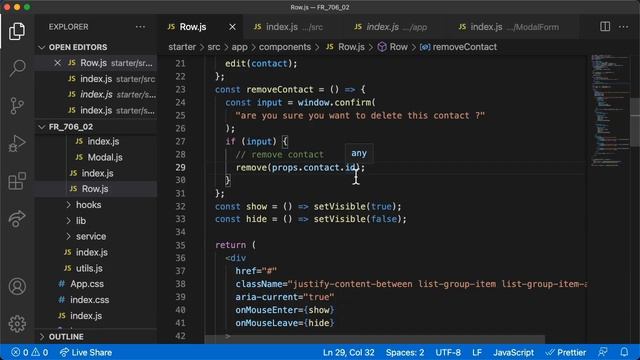Screen dimensions: 640x360
Task: Click the Explorer more actions ellipsis
Action: [x=140, y=27]
